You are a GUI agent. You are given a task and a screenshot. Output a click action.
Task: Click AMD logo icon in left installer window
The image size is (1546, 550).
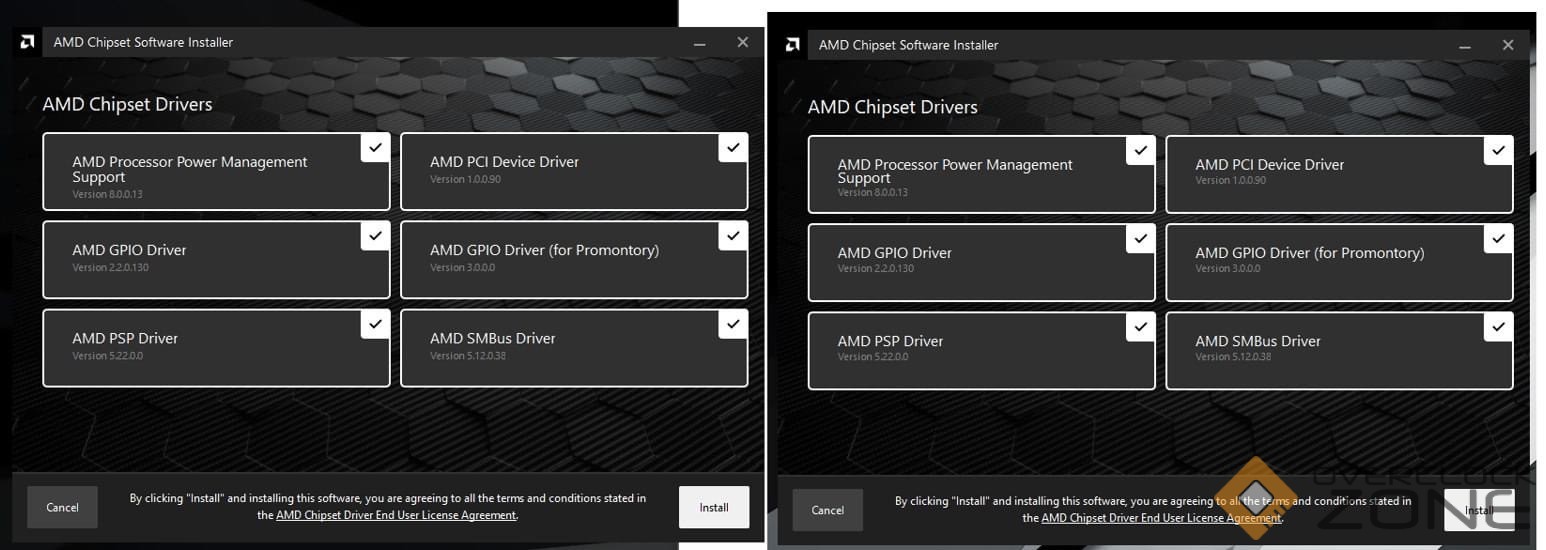coord(27,42)
